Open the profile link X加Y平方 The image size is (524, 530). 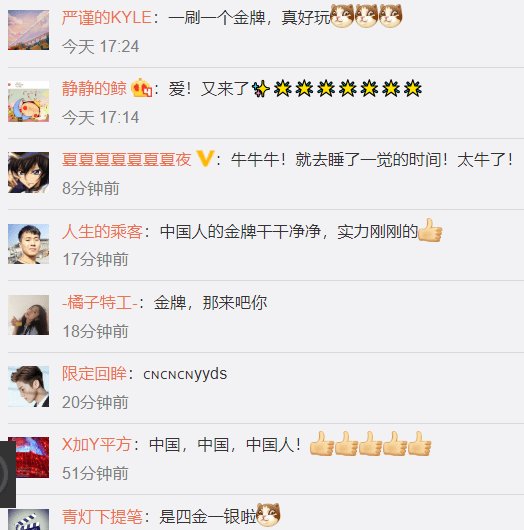click(x=96, y=445)
